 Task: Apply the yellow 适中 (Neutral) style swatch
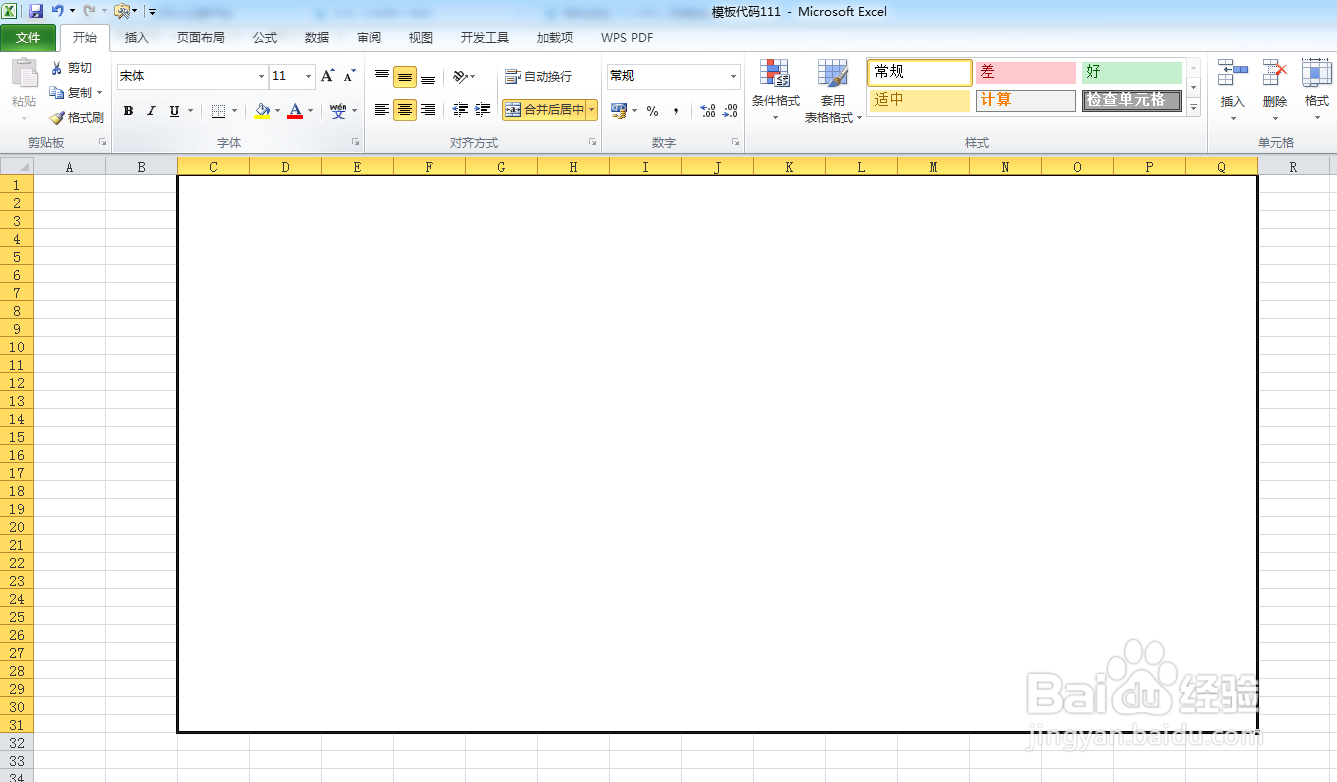click(x=920, y=101)
